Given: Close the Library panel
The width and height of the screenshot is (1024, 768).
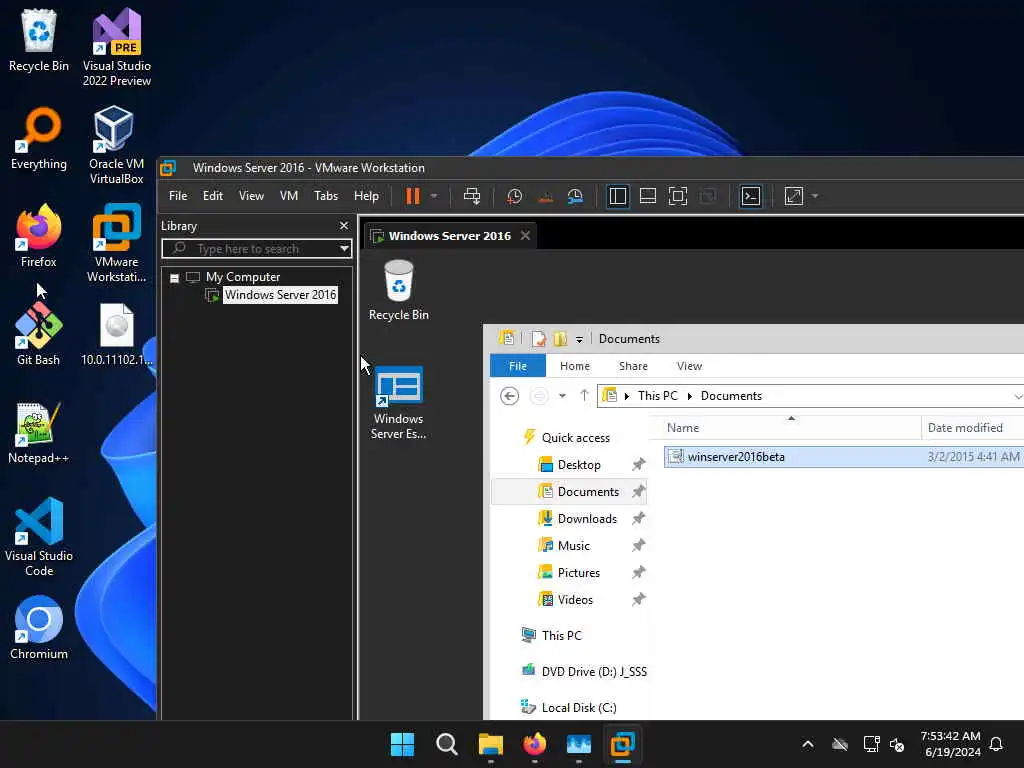Looking at the screenshot, I should pyautogui.click(x=344, y=225).
